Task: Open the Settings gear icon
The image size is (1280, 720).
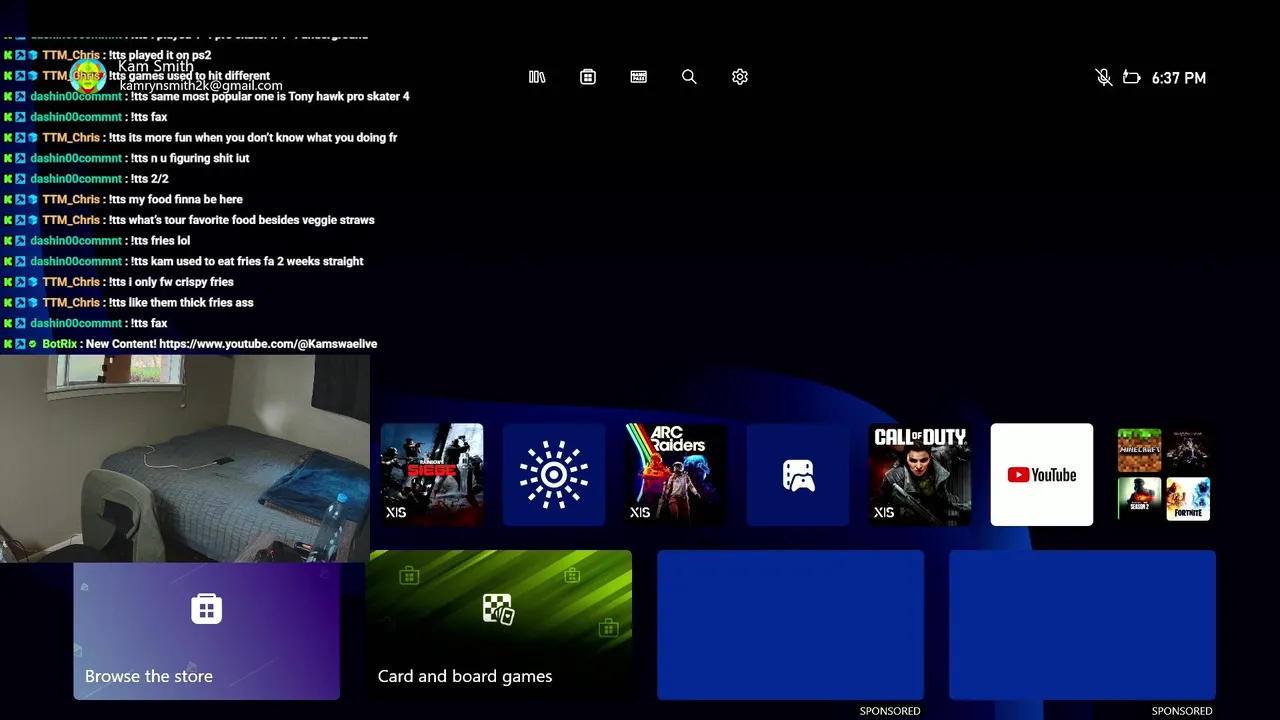Action: point(740,77)
